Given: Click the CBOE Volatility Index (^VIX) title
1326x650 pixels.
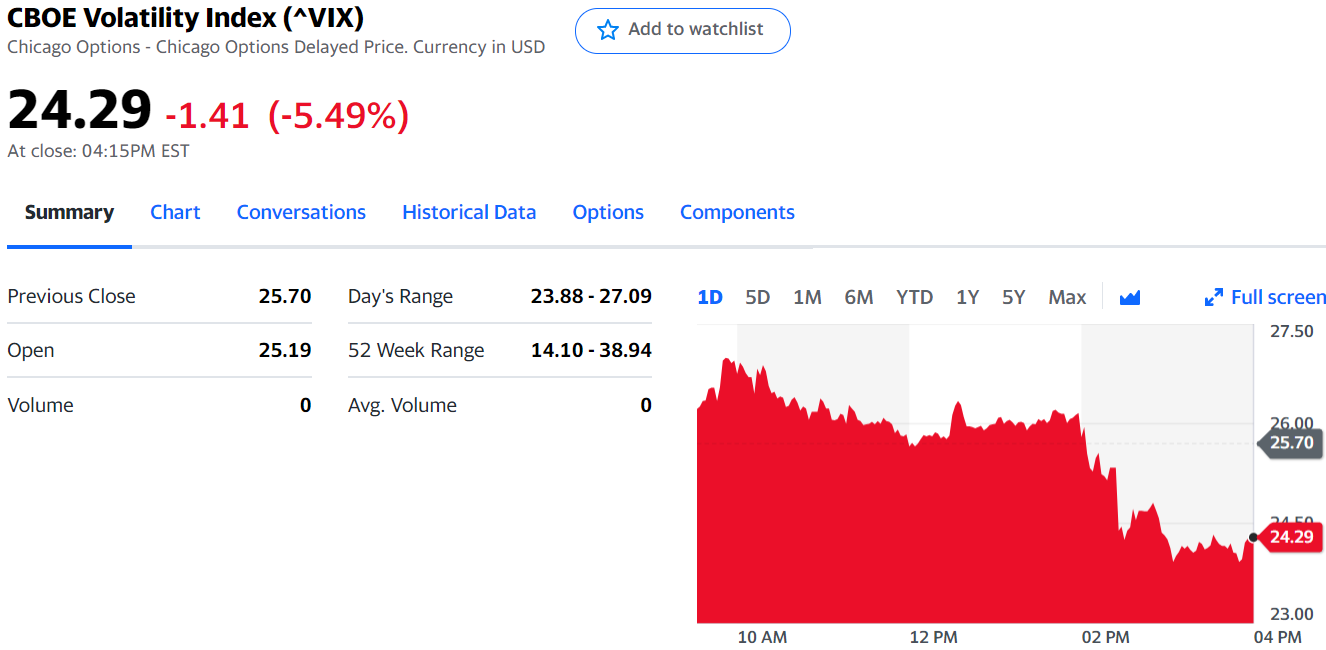Looking at the screenshot, I should tap(185, 18).
